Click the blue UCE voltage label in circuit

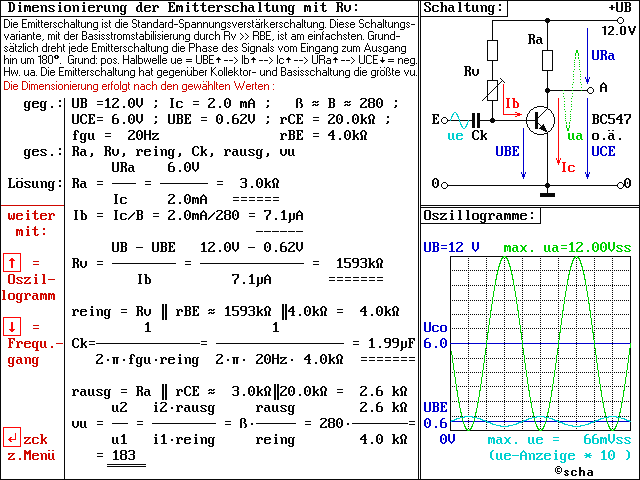pos(603,151)
